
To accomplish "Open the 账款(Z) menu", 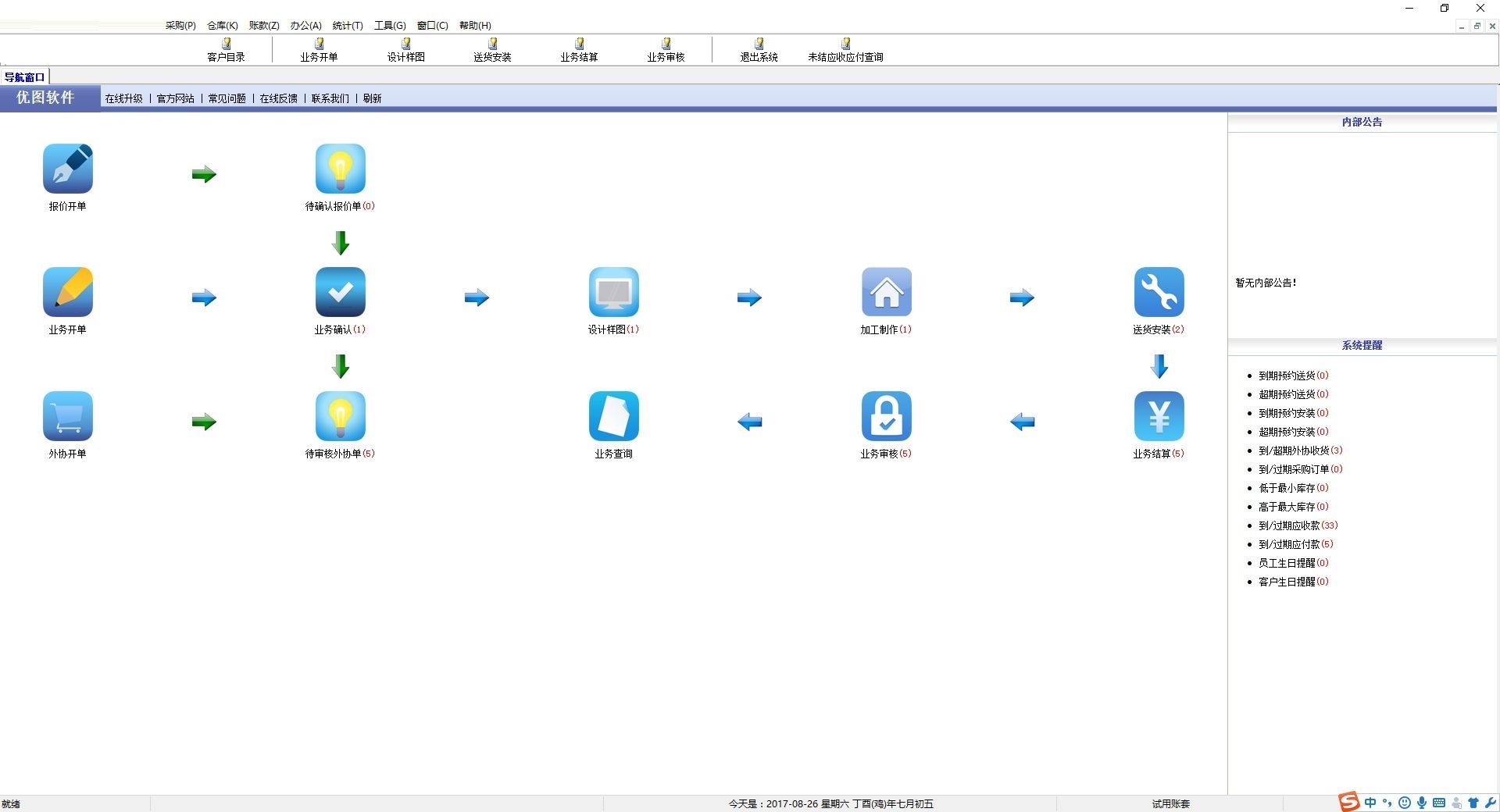I will pos(264,26).
